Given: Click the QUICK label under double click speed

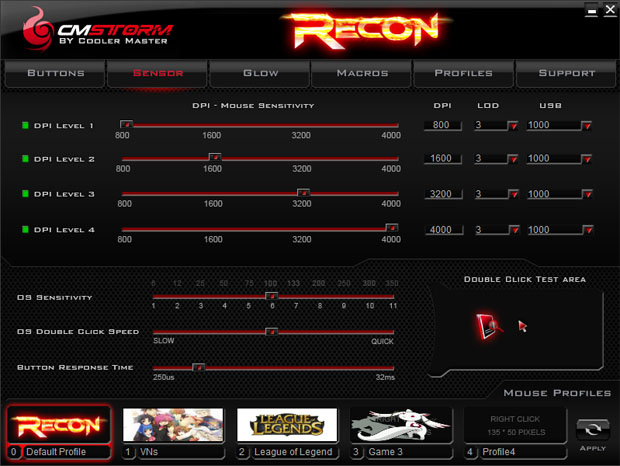Looking at the screenshot, I should point(382,341).
